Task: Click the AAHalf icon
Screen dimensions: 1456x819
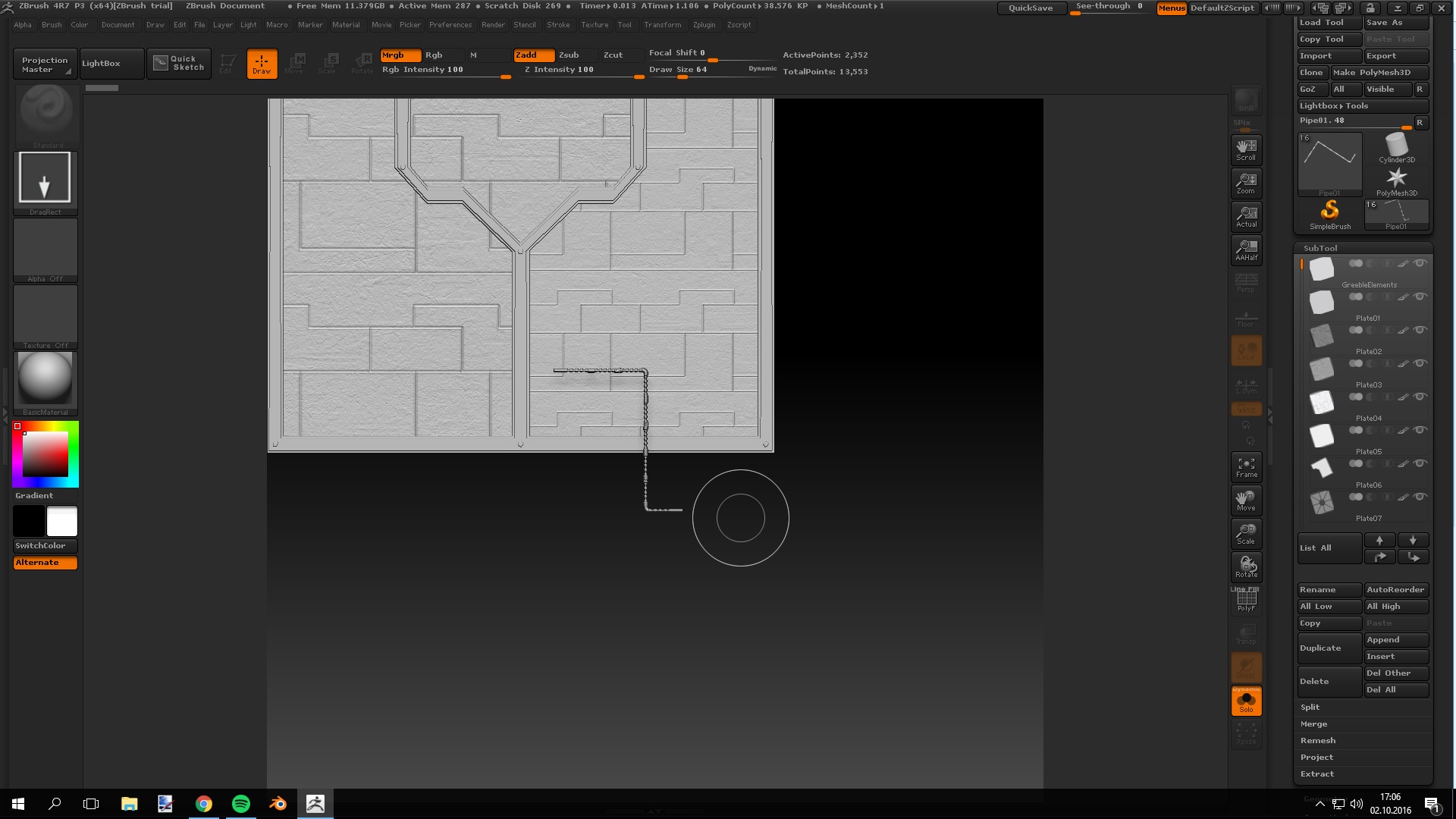Action: tap(1246, 249)
